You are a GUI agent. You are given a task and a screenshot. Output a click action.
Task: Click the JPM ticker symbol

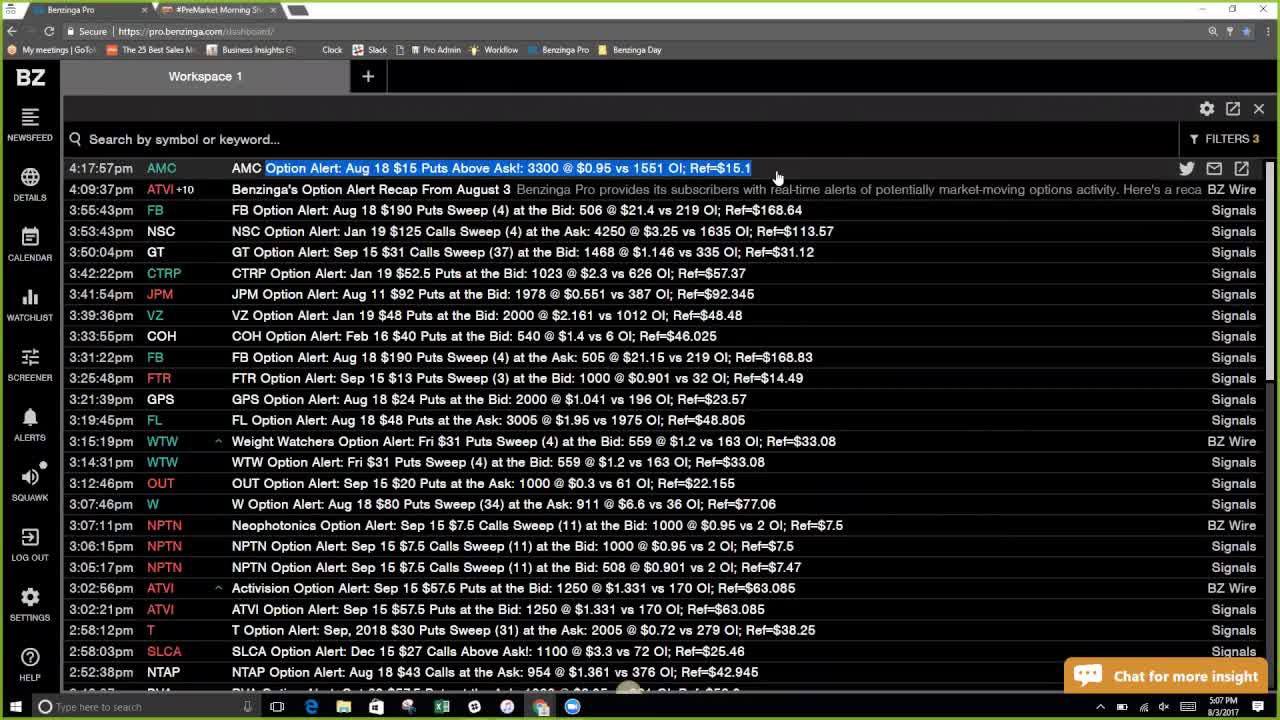[160, 294]
